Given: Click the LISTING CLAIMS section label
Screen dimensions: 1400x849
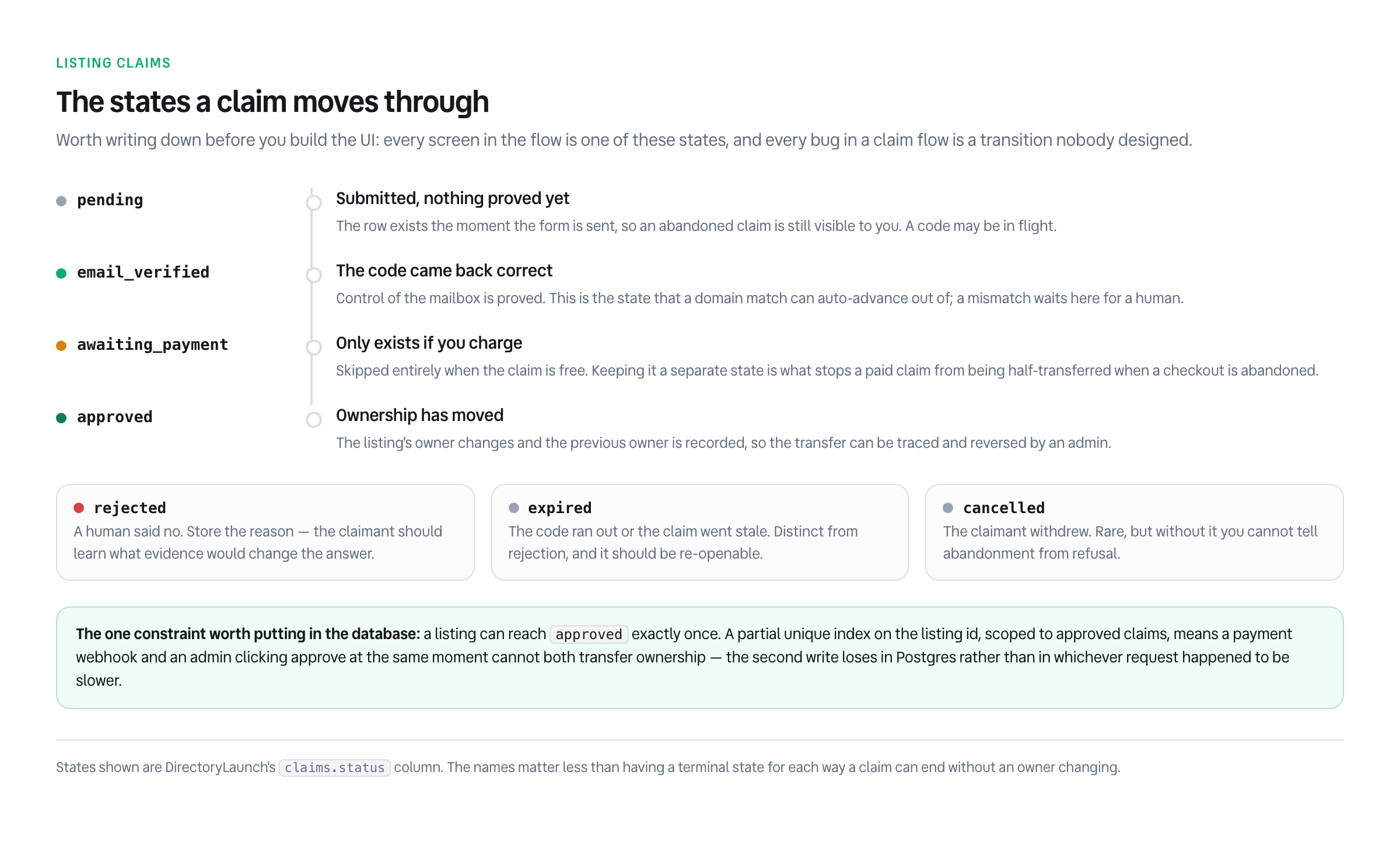Looking at the screenshot, I should point(113,63).
